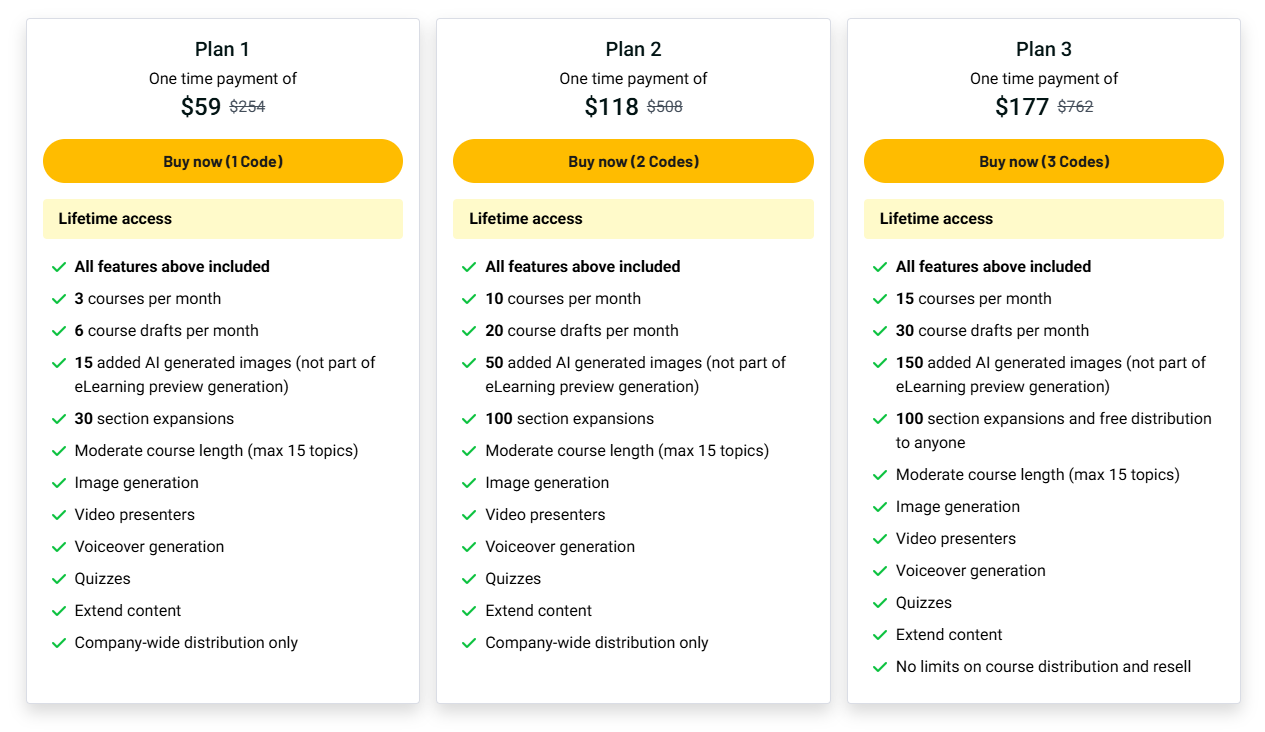Select the Plan 1 Lifetime access banner
1265x732 pixels.
[x=222, y=219]
